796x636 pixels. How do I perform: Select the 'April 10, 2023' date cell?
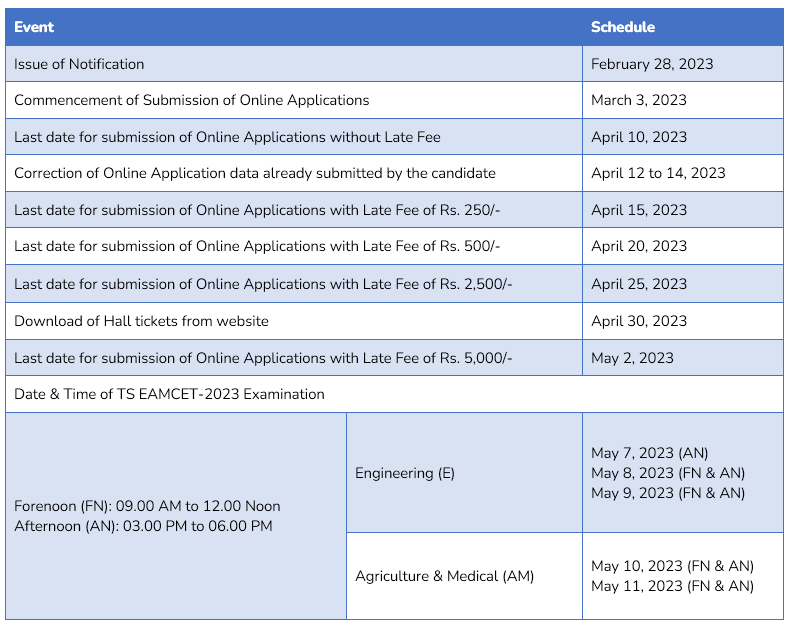pyautogui.click(x=683, y=137)
